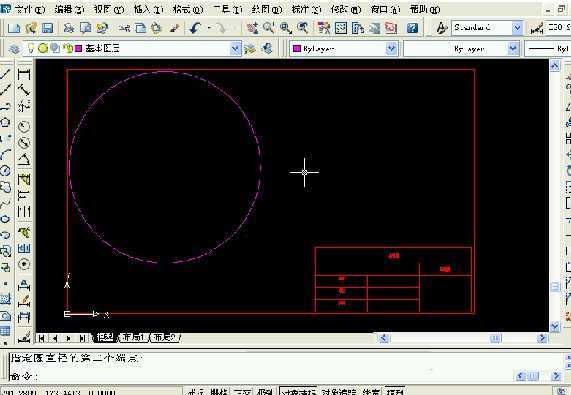Toggle Snap mode (捕捉) in status bar

point(195,392)
